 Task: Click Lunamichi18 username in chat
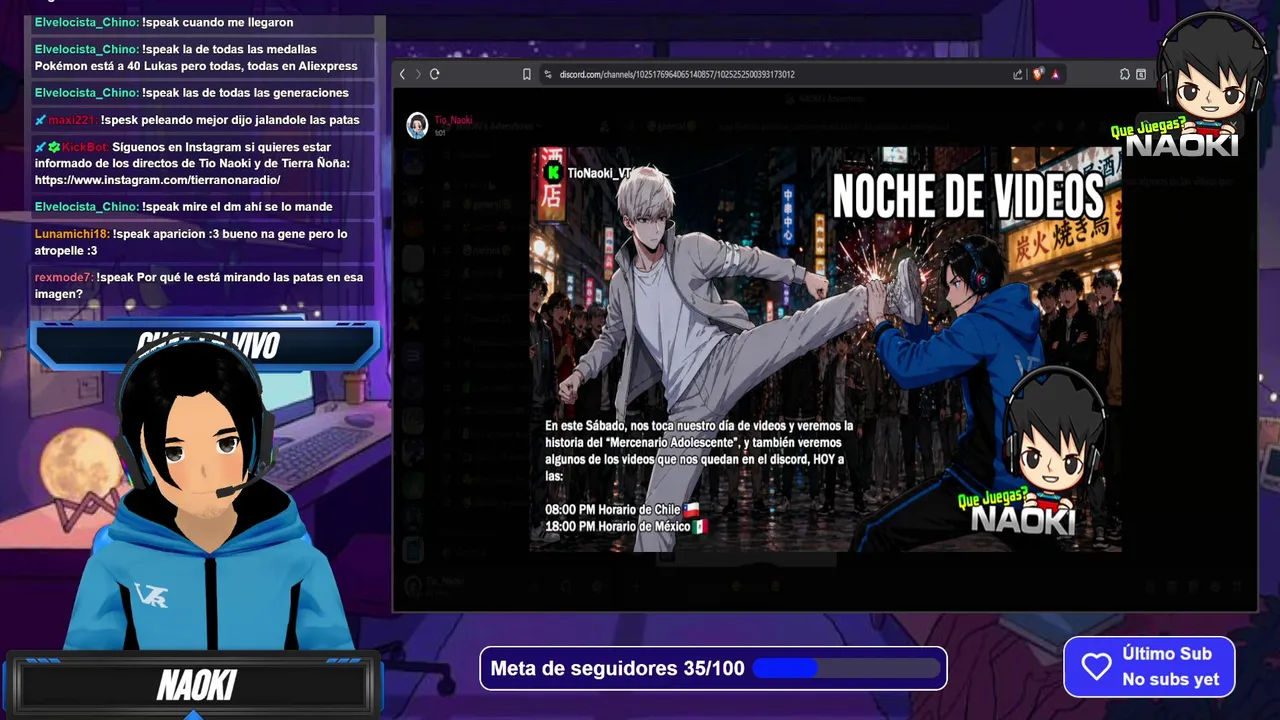click(72, 234)
